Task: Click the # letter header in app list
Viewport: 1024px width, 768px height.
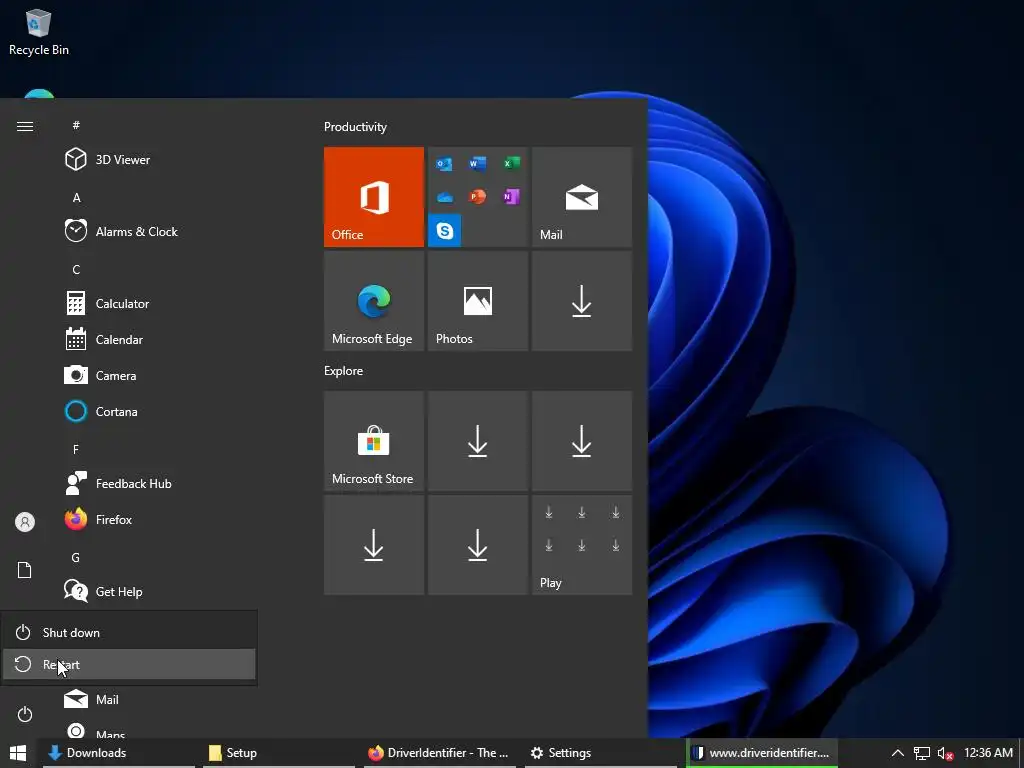Action: coord(76,125)
